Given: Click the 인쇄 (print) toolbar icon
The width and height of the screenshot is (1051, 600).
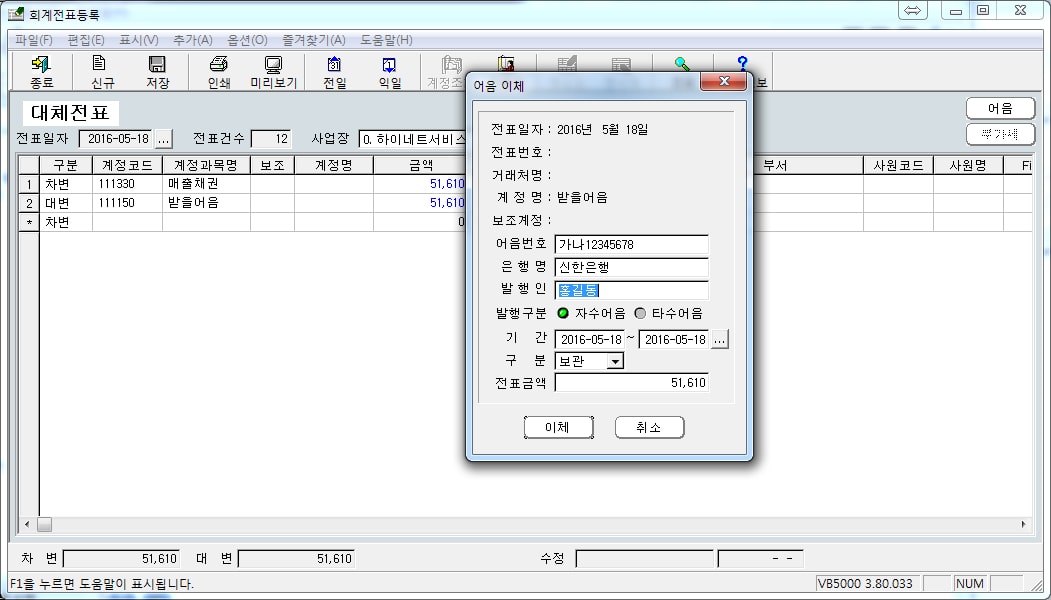Looking at the screenshot, I should (218, 70).
